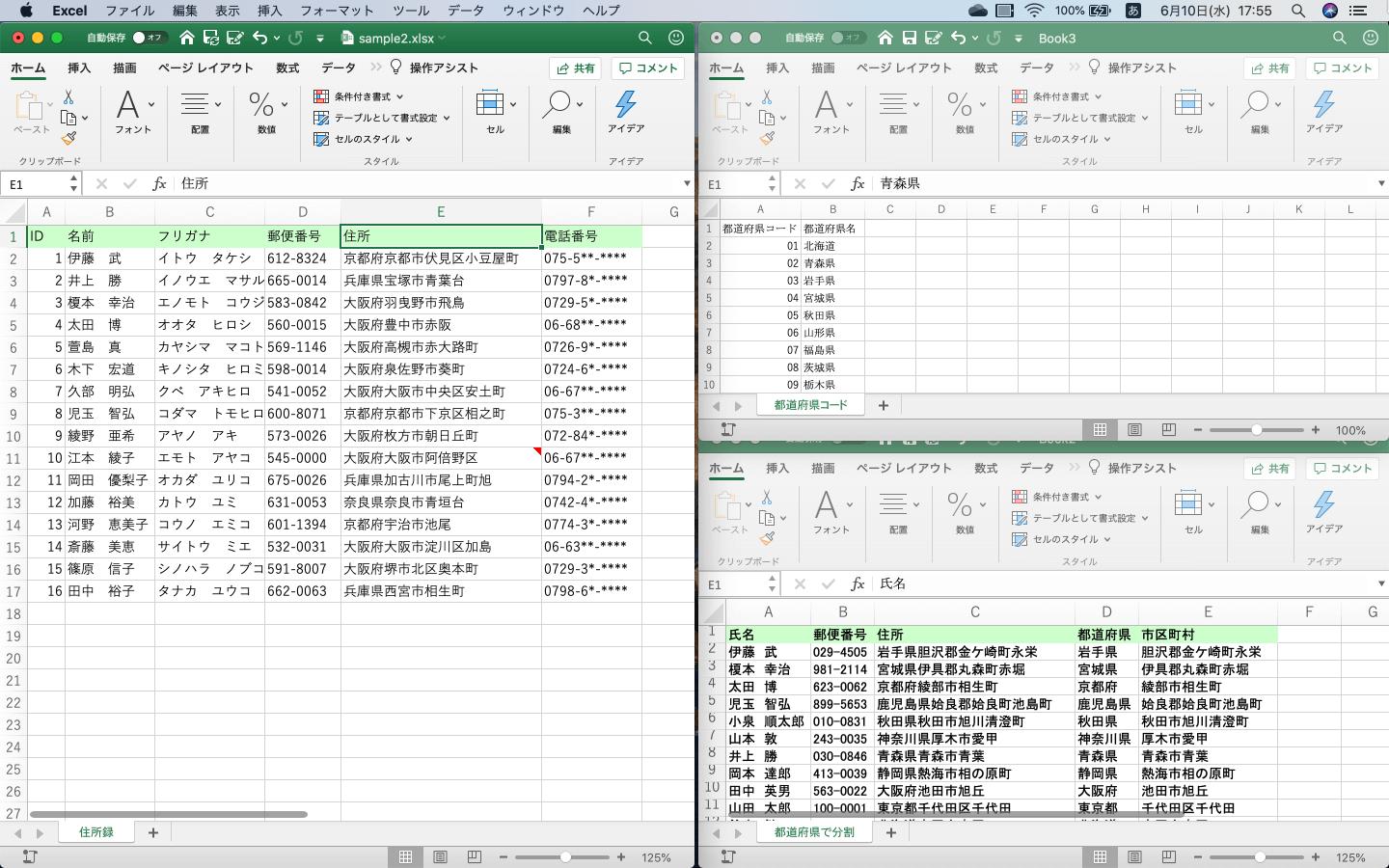Click 共有 button in sample2.xlsx

(576, 68)
